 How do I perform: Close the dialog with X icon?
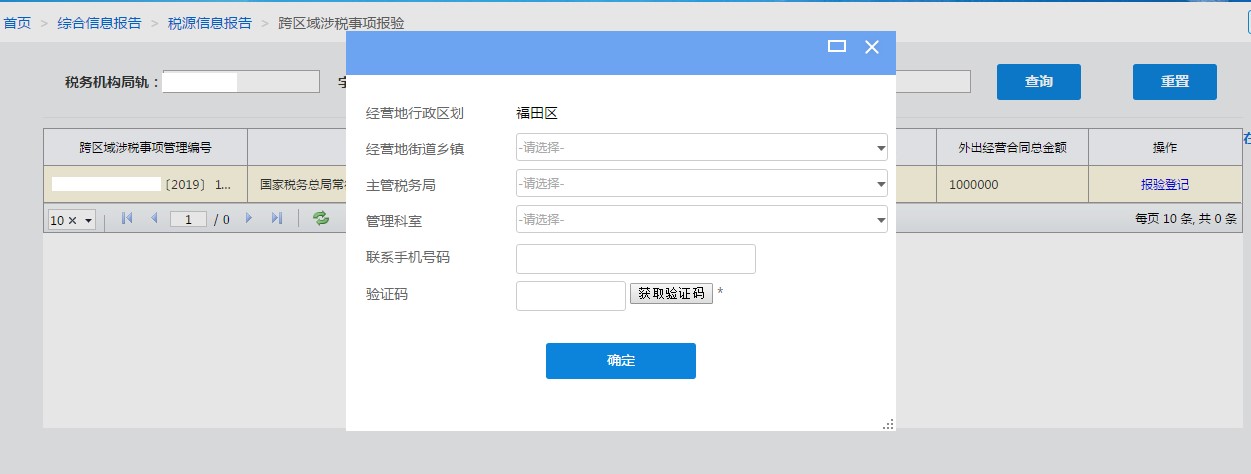point(871,46)
